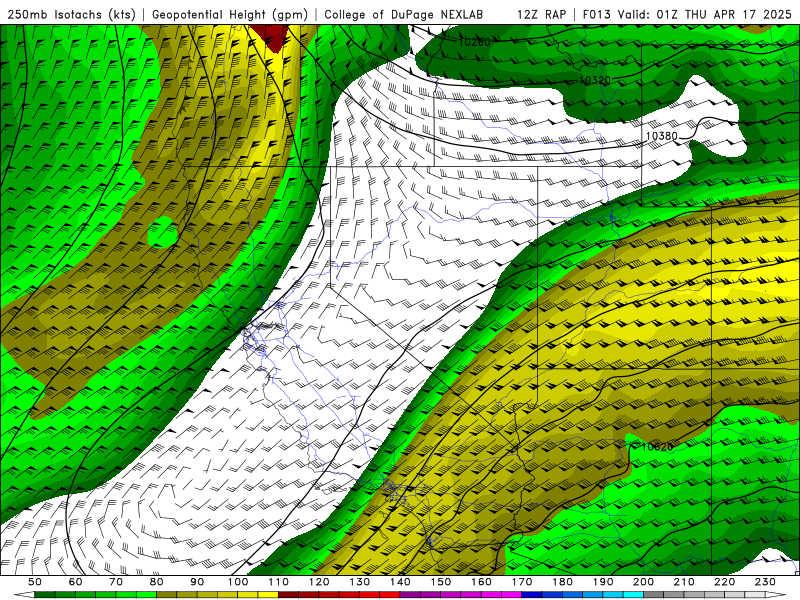This screenshot has width=800, height=600.
Task: Click the 100 value on the color scale
Action: (x=238, y=582)
